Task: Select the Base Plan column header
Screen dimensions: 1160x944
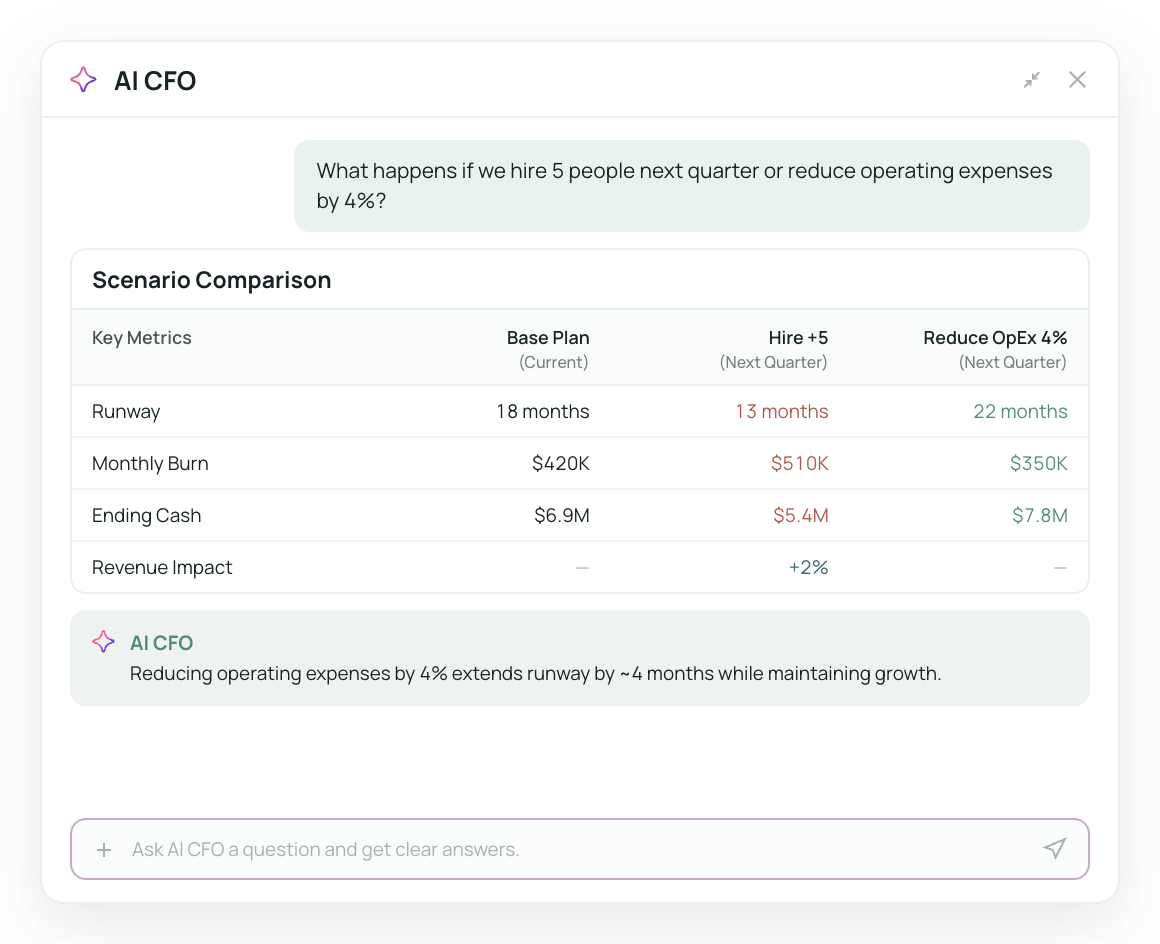Action: pyautogui.click(x=548, y=349)
